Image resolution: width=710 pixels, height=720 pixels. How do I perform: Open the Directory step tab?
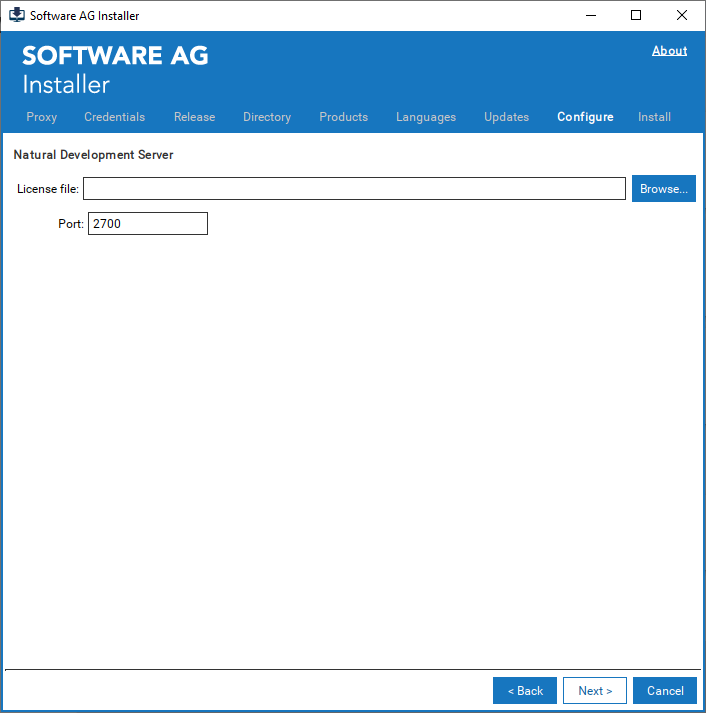pos(267,117)
